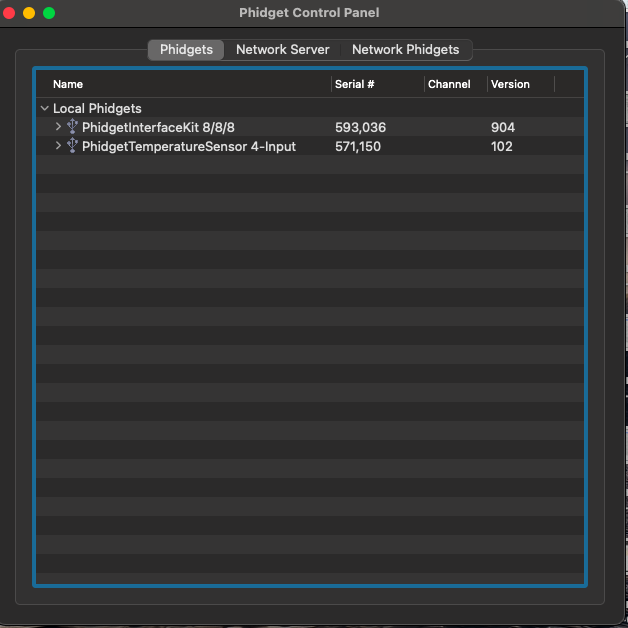Click USB icon beside PhidgetInterfaceKit 8/8/8
The width and height of the screenshot is (628, 628).
(72, 126)
